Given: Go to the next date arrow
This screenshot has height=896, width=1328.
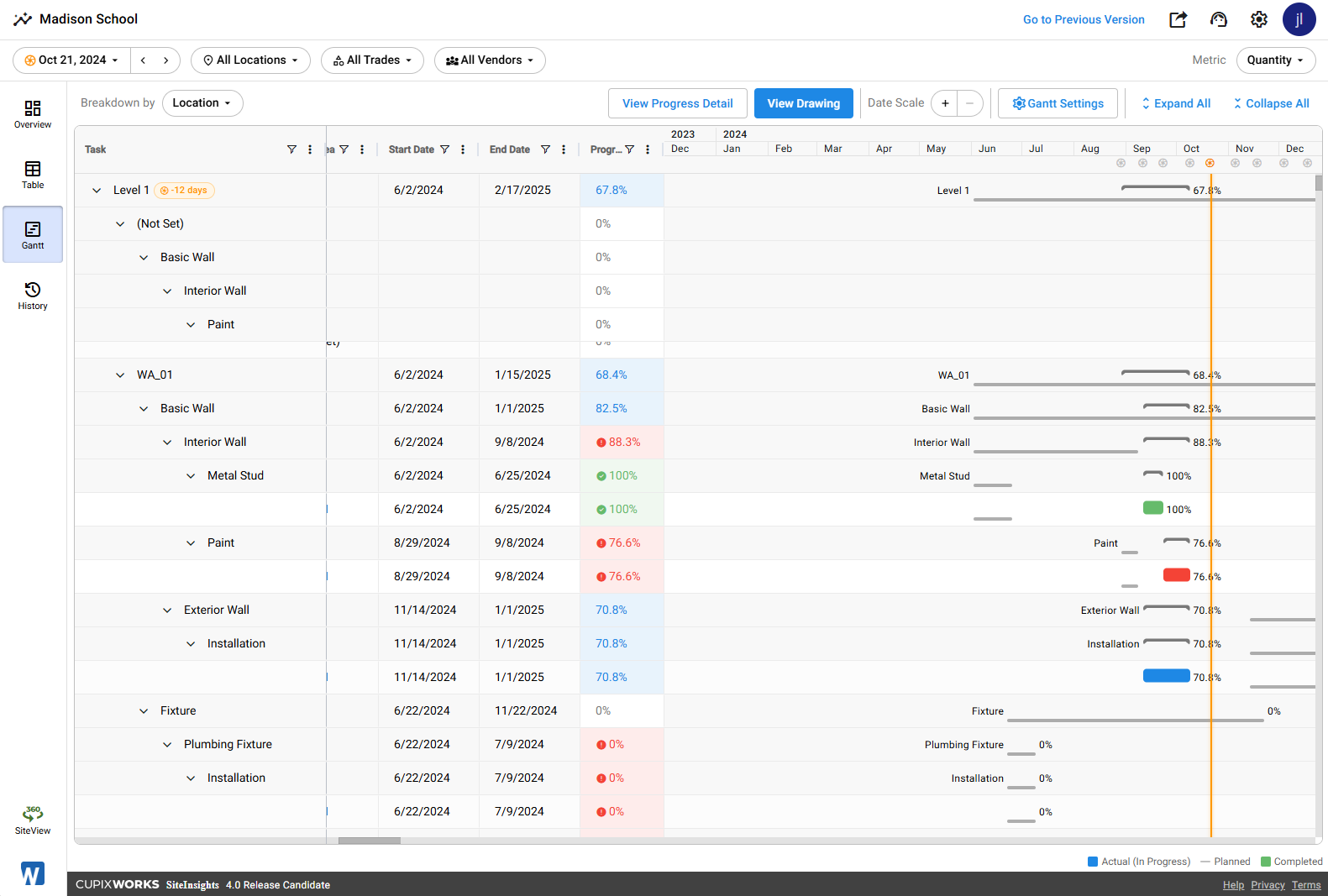Looking at the screenshot, I should point(166,60).
